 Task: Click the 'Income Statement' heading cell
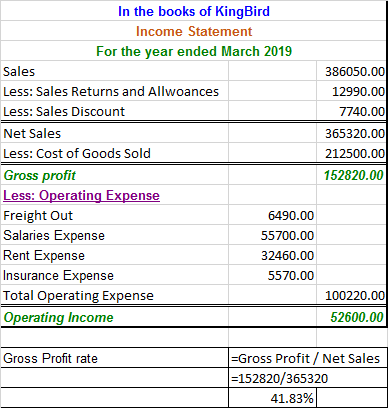(x=194, y=31)
